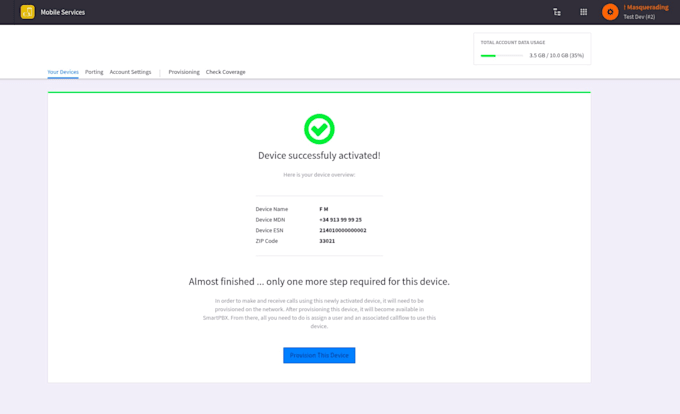Open the account tree icon in header
Viewport: 680px width, 414px height.
[x=557, y=12]
